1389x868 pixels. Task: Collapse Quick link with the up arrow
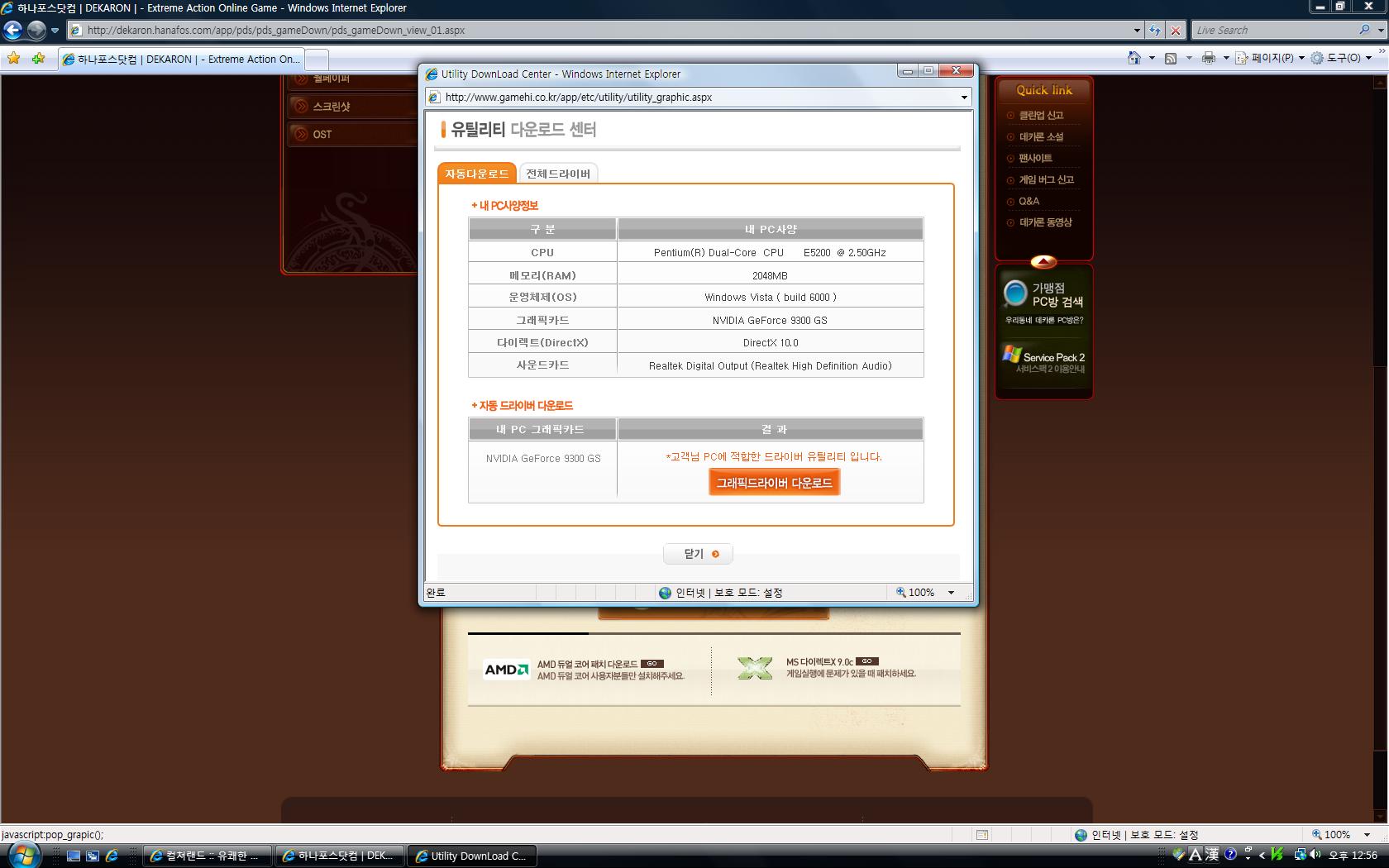(1043, 262)
